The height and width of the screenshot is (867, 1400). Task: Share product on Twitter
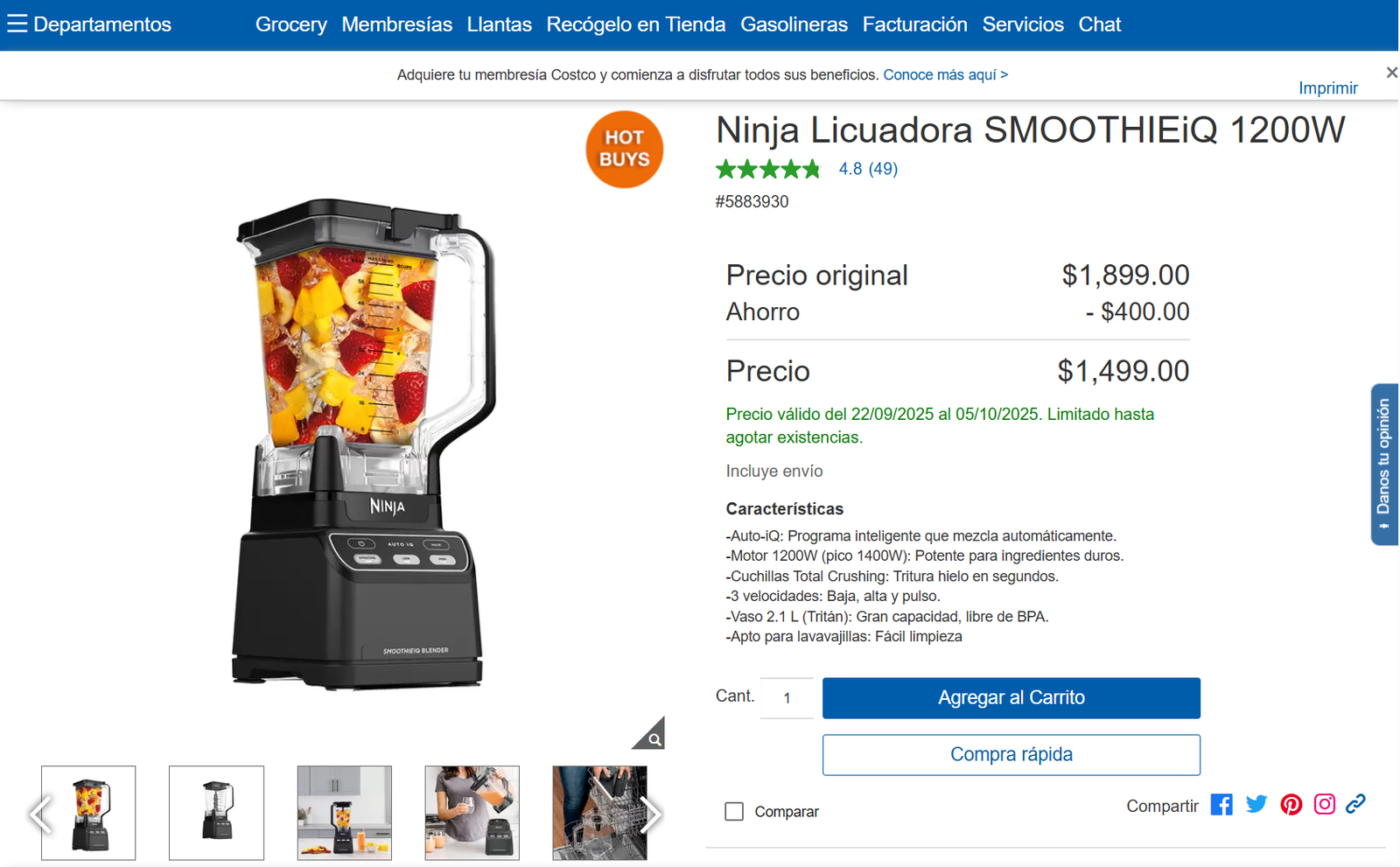pos(1256,805)
